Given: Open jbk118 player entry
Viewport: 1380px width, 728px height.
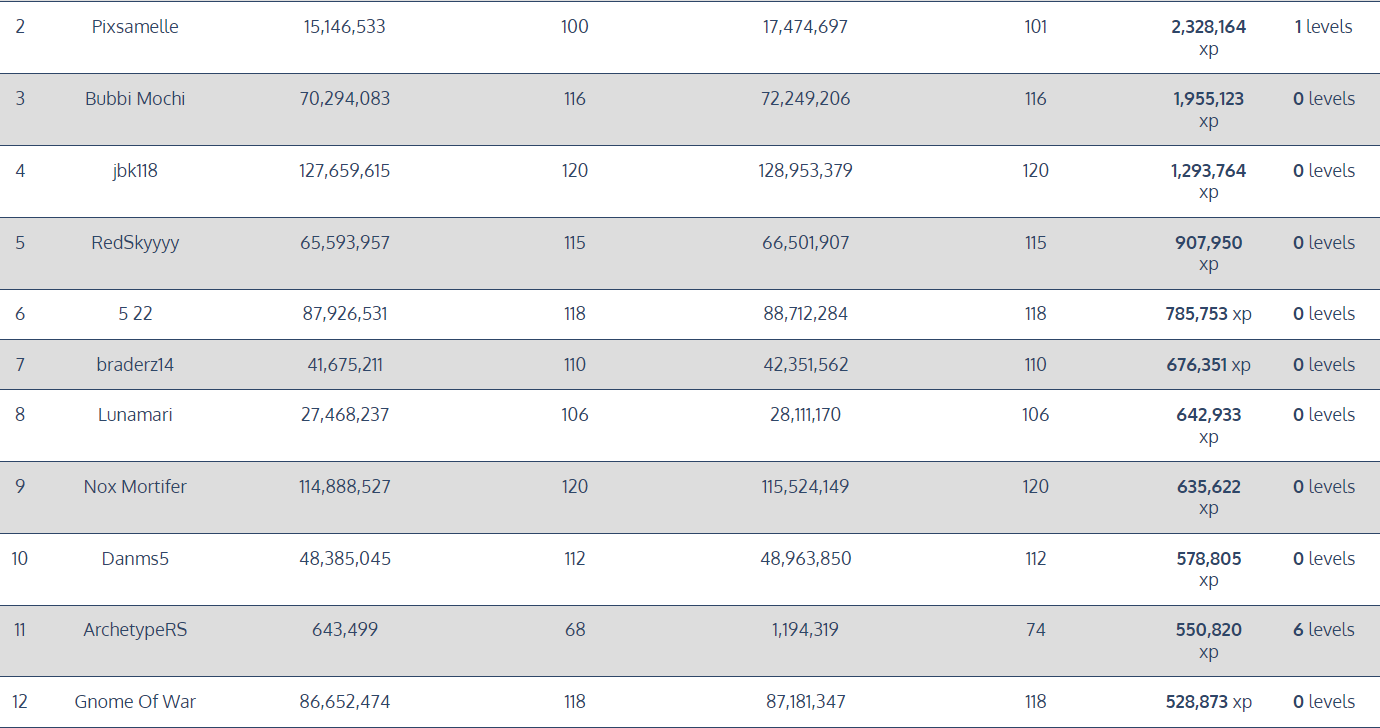Looking at the screenshot, I should pos(135,171).
